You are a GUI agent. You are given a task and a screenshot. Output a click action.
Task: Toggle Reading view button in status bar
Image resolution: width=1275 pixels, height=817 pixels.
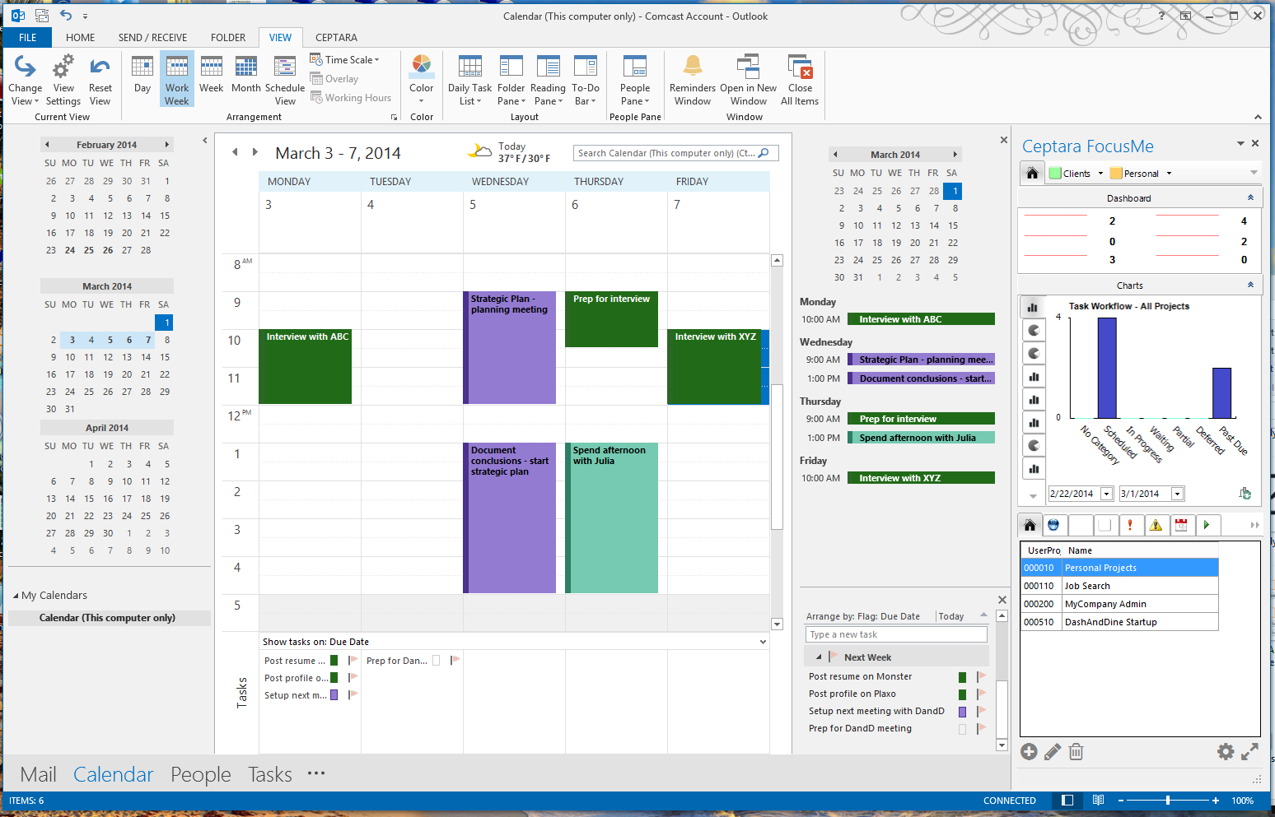(1098, 801)
